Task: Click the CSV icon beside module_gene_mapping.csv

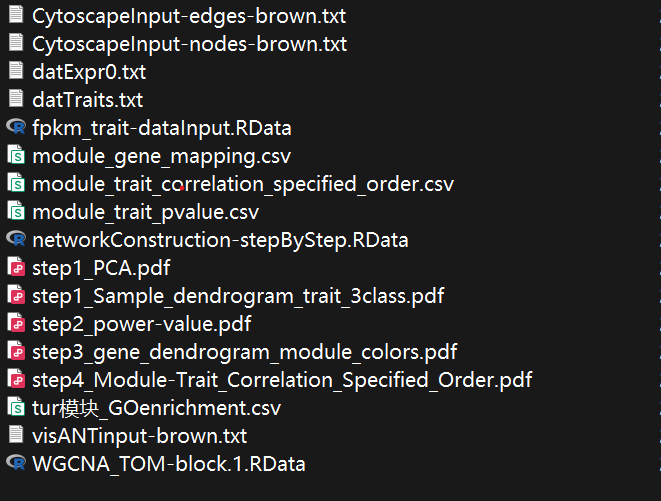Action: pos(15,156)
